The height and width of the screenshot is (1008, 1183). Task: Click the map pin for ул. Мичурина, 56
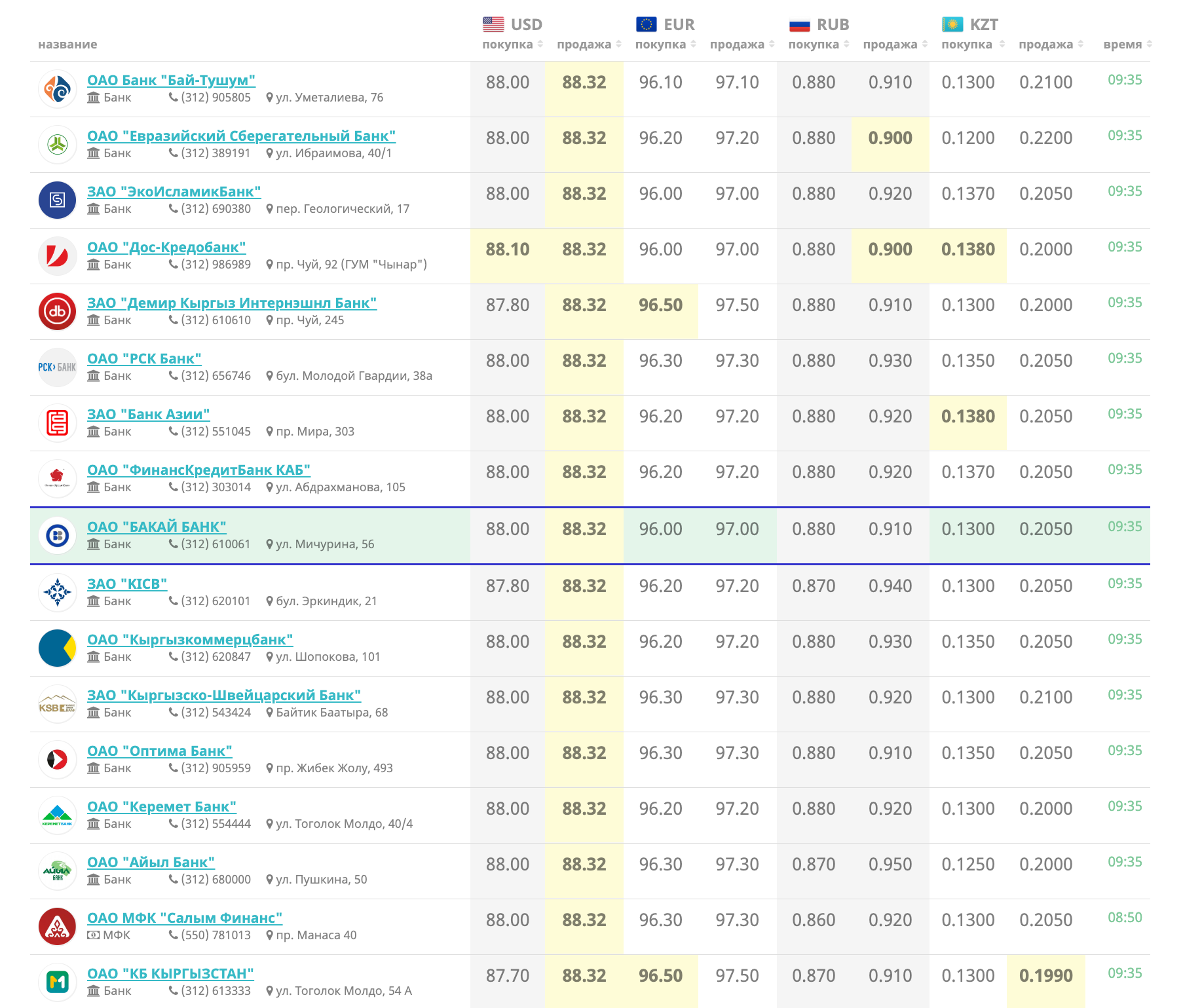coord(269,544)
